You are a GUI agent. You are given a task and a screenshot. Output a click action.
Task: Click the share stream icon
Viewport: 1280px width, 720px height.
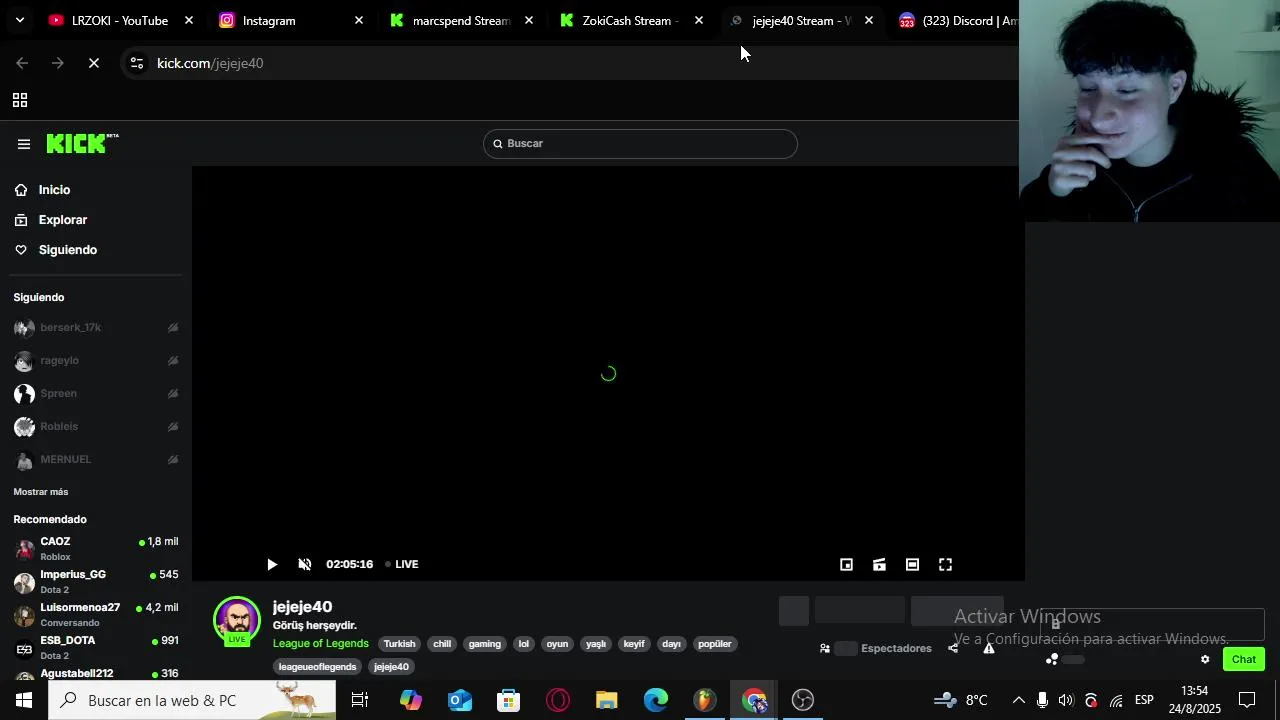click(953, 648)
